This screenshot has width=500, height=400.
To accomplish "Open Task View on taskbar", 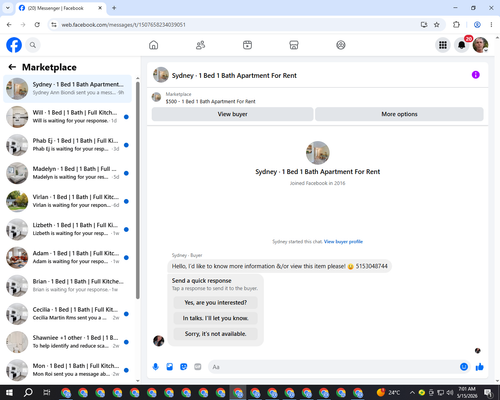I will point(47,392).
